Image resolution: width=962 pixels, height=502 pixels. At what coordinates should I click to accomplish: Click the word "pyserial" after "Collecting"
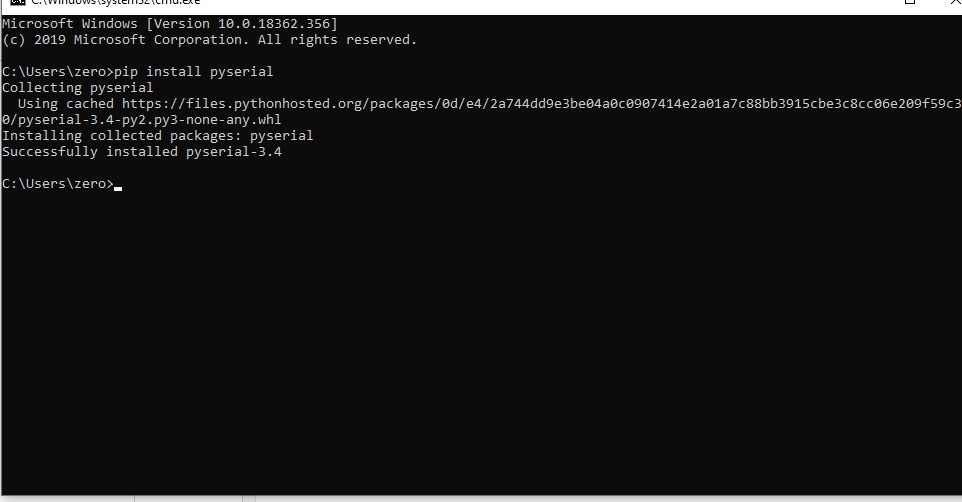tap(121, 88)
